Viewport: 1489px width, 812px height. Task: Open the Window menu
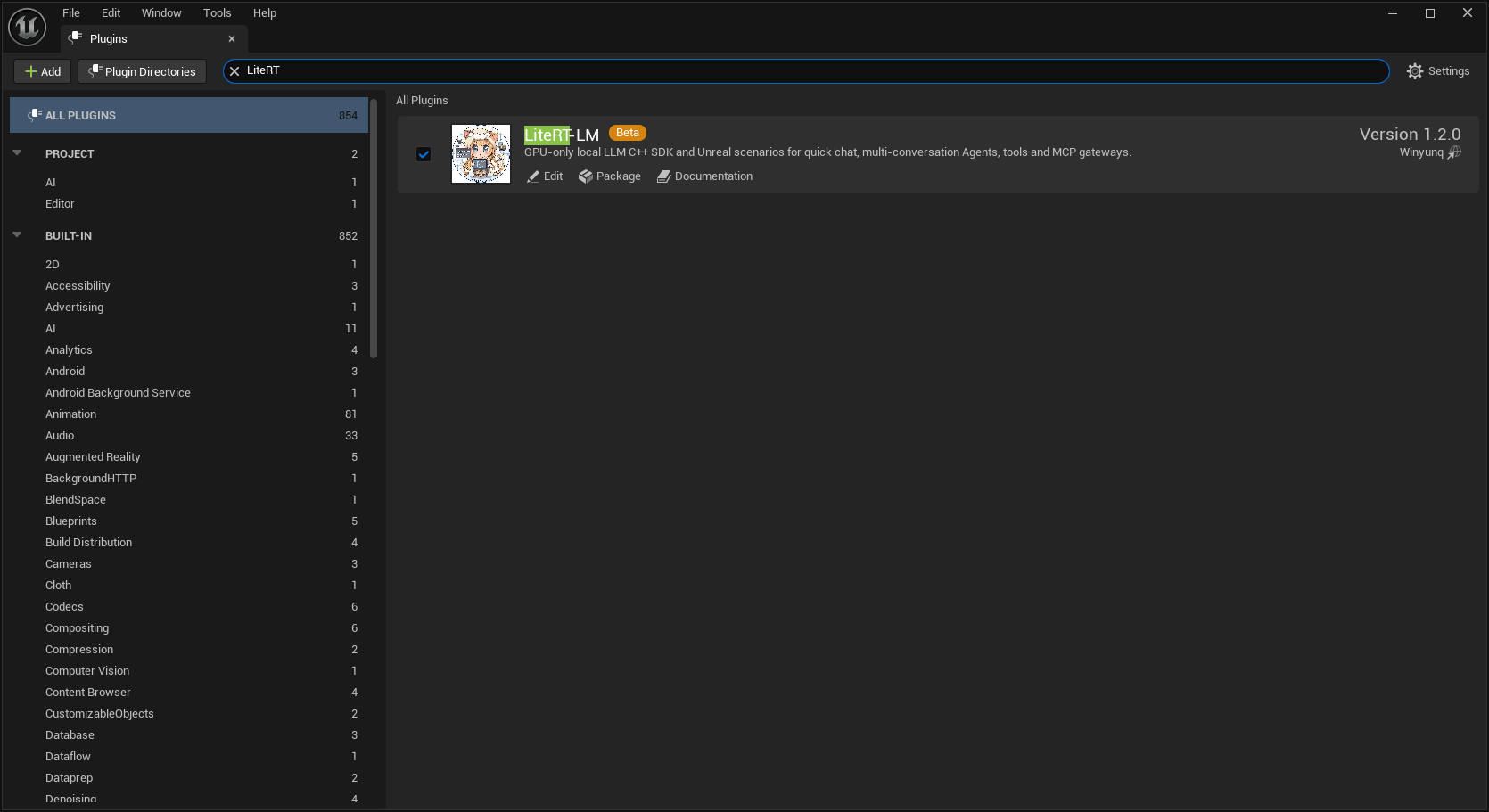[x=161, y=13]
